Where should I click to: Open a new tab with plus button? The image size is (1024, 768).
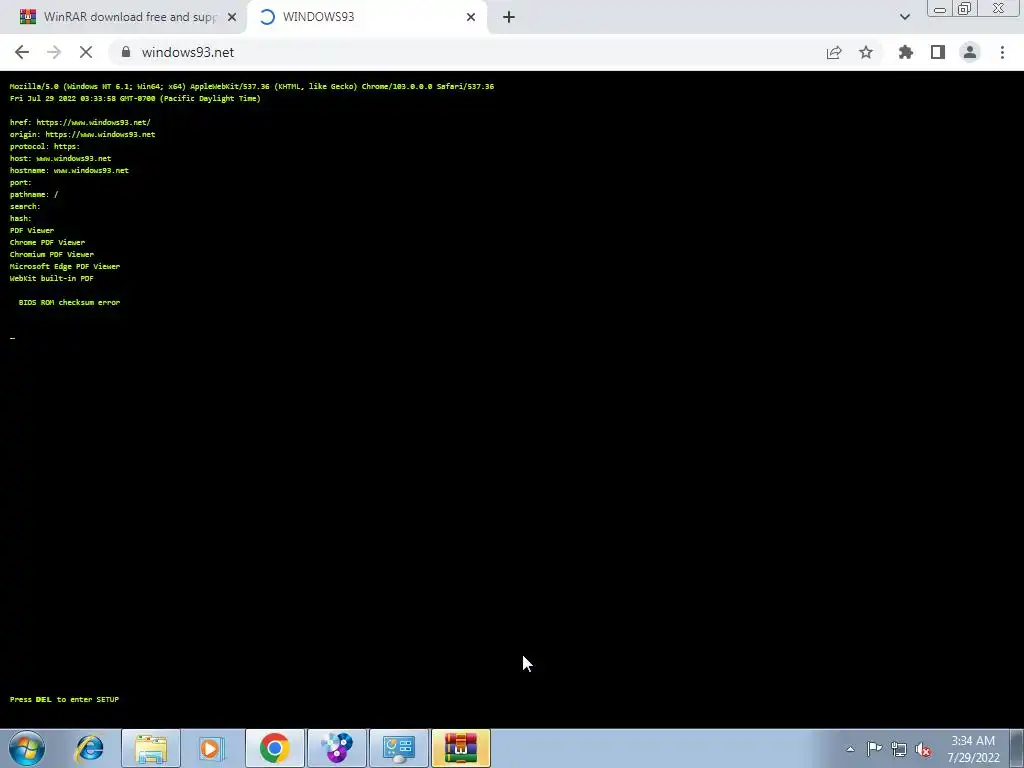pyautogui.click(x=509, y=17)
